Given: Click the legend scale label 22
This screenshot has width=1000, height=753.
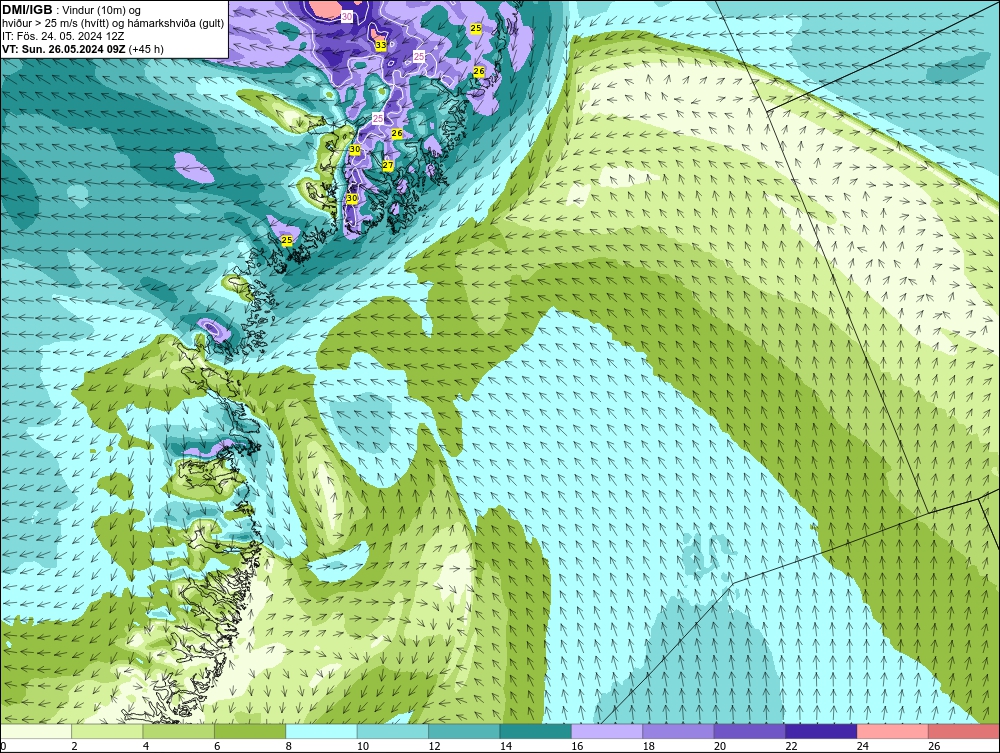Looking at the screenshot, I should coord(791,746).
